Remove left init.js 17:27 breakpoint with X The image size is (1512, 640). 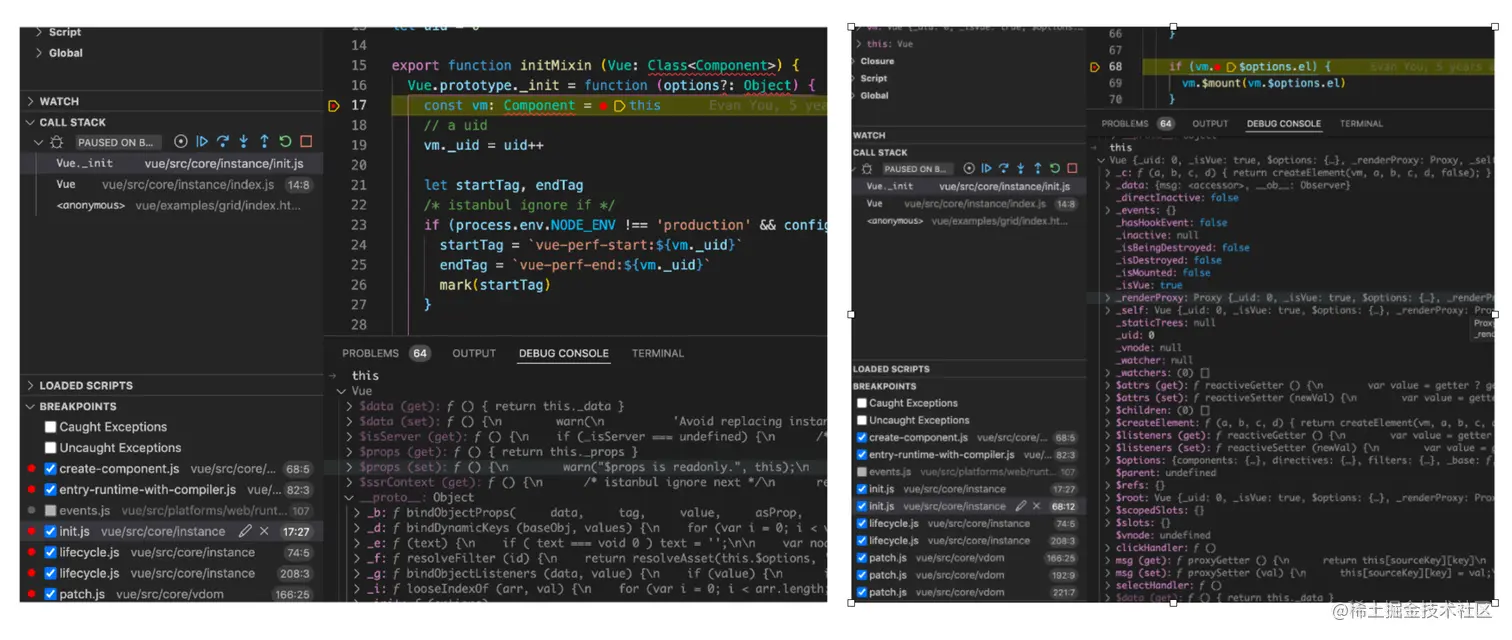click(x=264, y=531)
